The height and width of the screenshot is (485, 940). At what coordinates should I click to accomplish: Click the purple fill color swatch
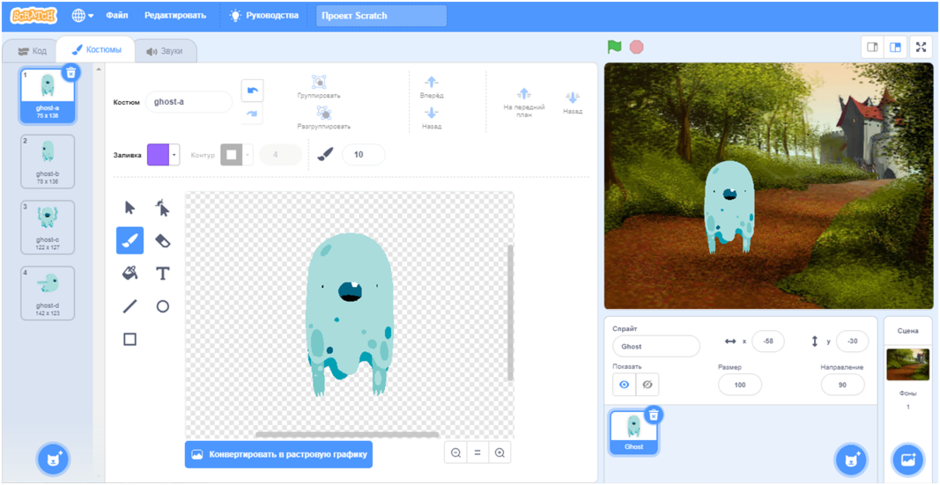pos(158,155)
